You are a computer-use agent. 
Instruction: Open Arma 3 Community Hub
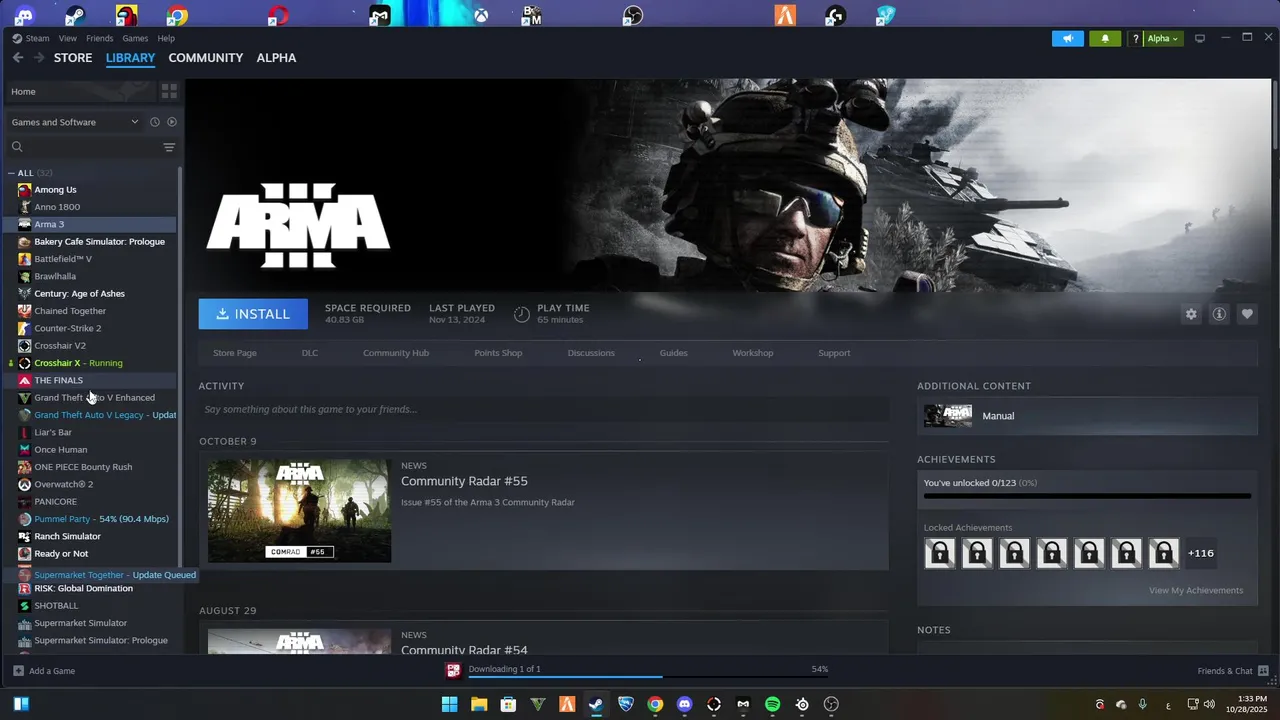coord(396,353)
